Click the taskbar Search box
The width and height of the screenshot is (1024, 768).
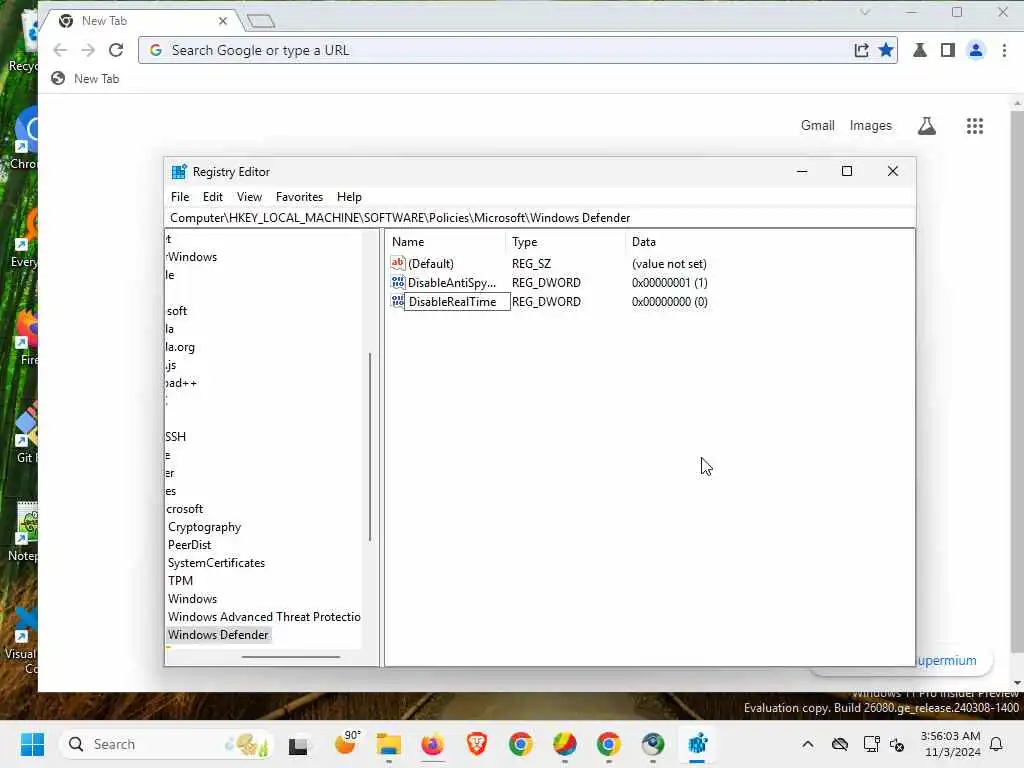coord(167,744)
